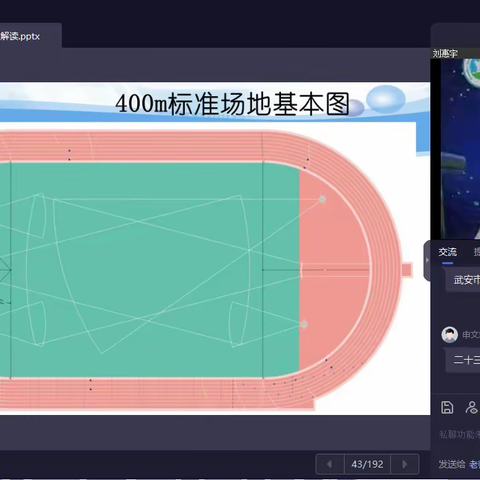Click the 二十三 chat message bubble

(463, 360)
